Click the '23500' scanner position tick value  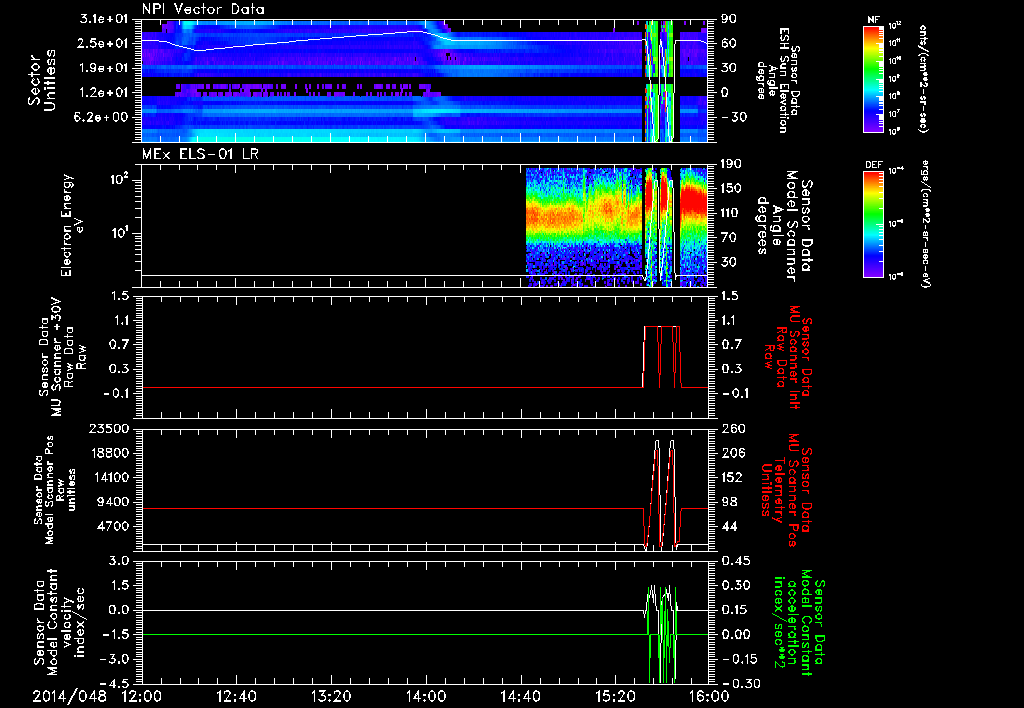110,428
